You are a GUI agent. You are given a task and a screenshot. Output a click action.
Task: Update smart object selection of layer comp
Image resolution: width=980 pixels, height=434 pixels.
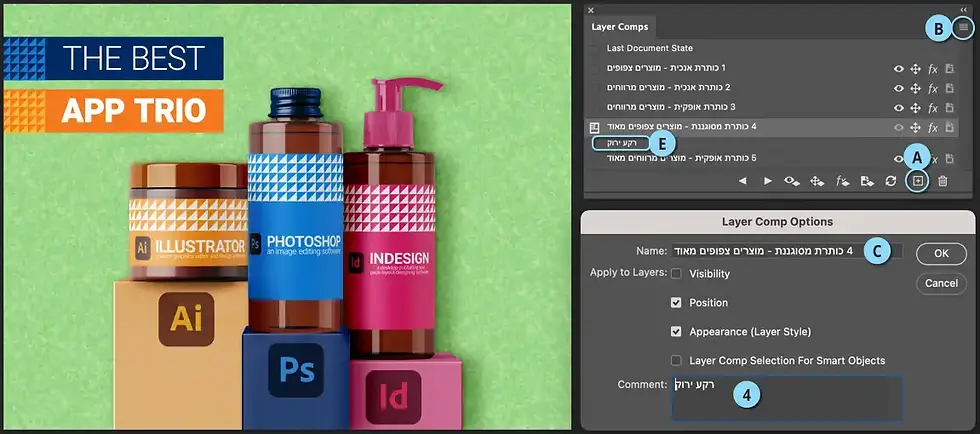coord(866,181)
